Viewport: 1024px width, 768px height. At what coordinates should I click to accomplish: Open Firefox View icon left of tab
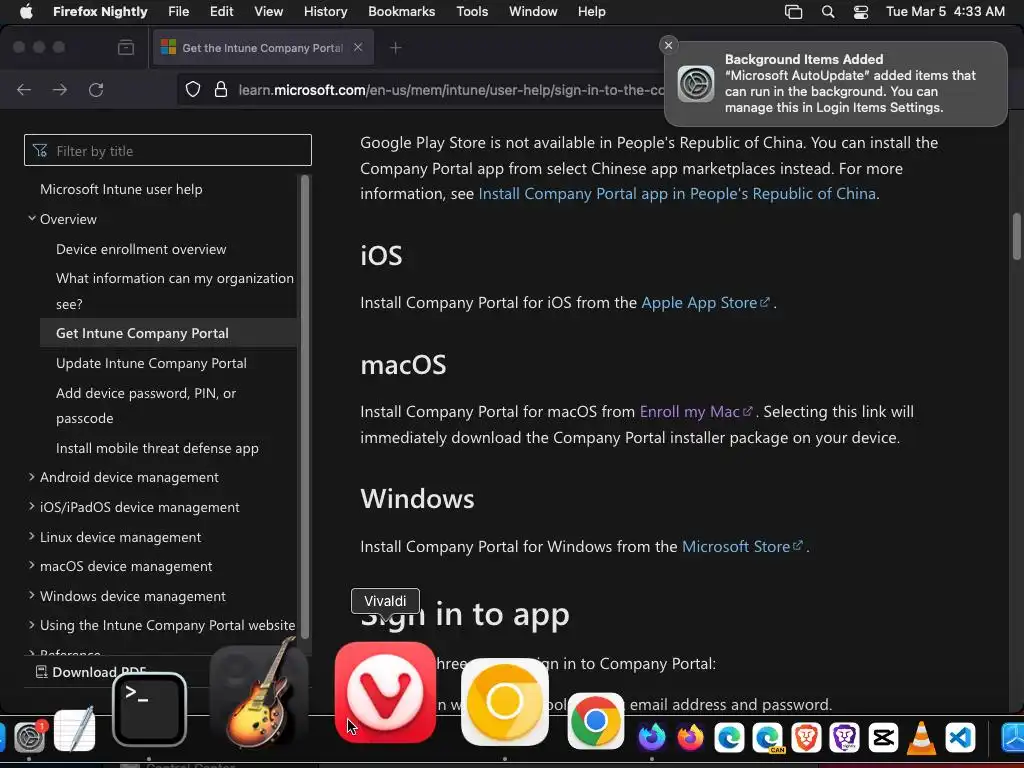pyautogui.click(x=125, y=47)
